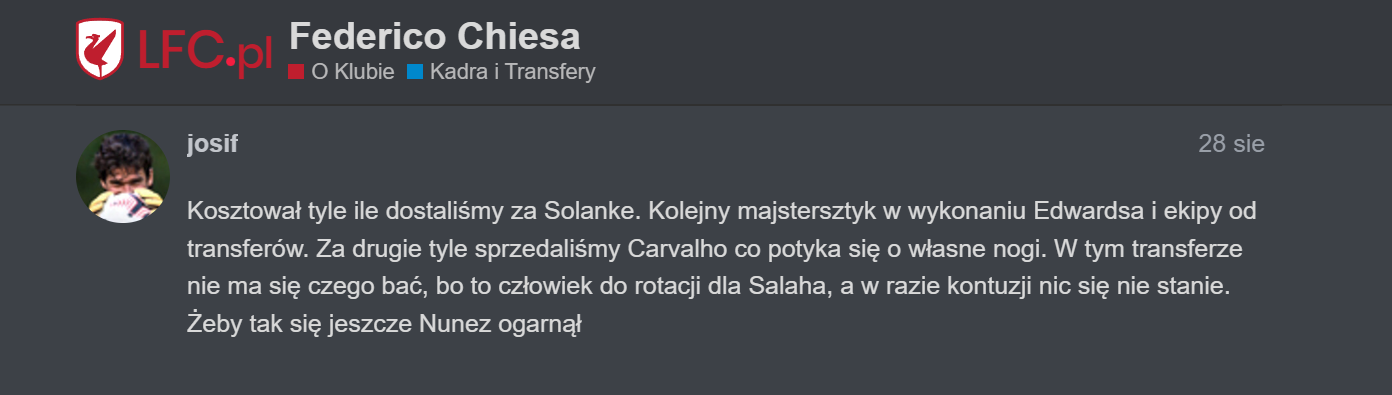
Task: Open josif's profile avatar picture
Action: click(123, 176)
